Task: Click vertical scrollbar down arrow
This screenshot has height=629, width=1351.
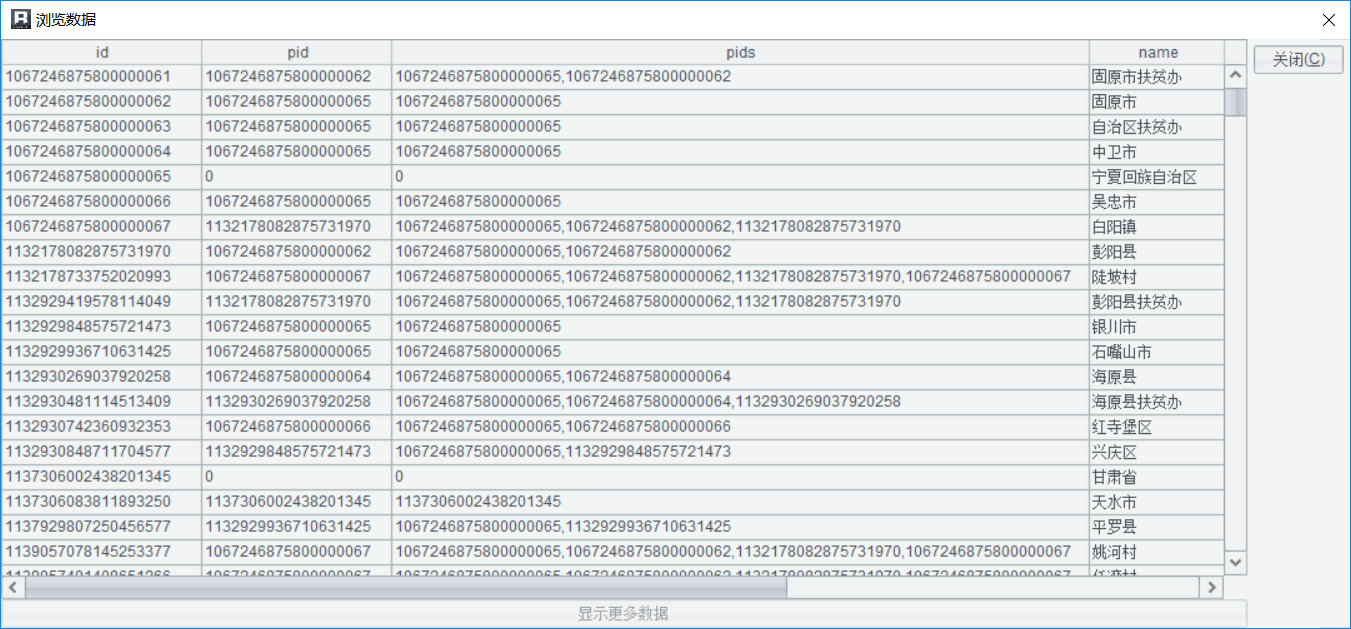Action: tap(1236, 563)
